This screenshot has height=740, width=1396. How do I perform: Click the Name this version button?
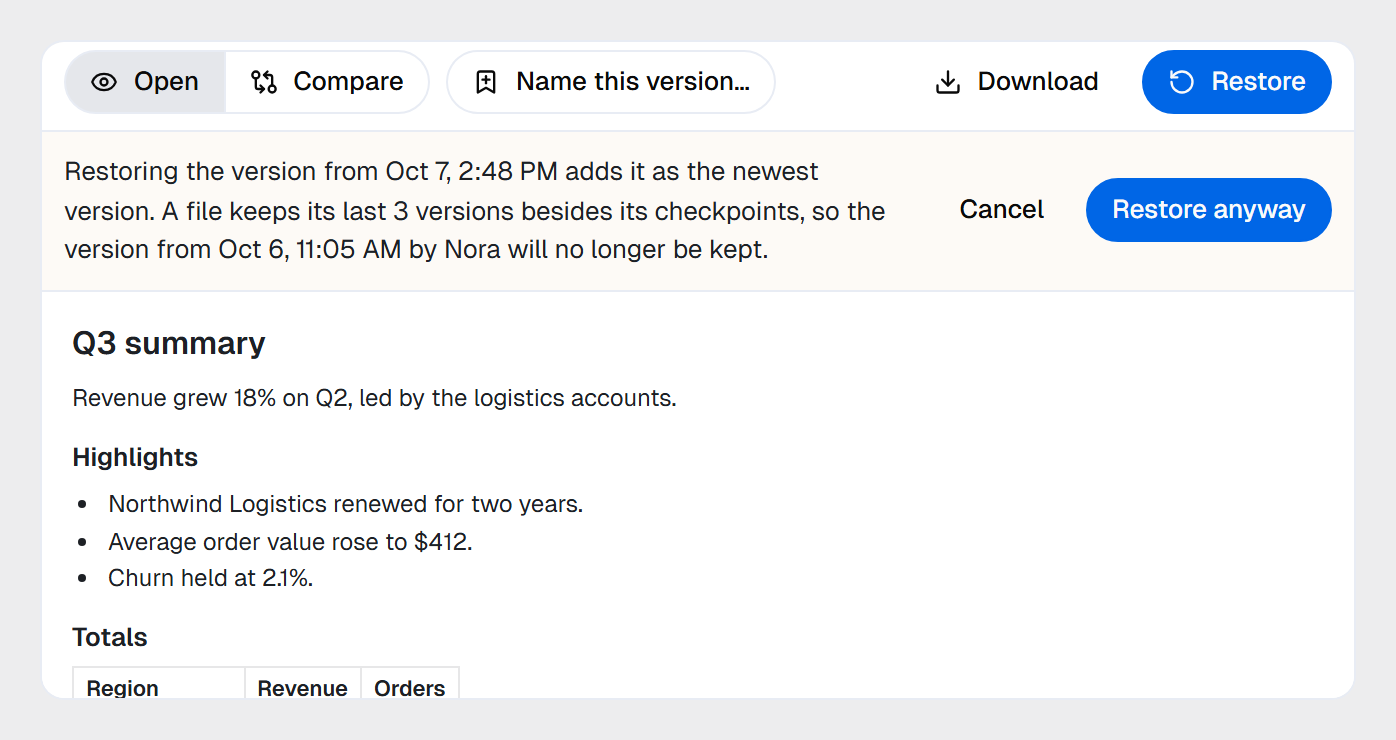click(x=611, y=82)
